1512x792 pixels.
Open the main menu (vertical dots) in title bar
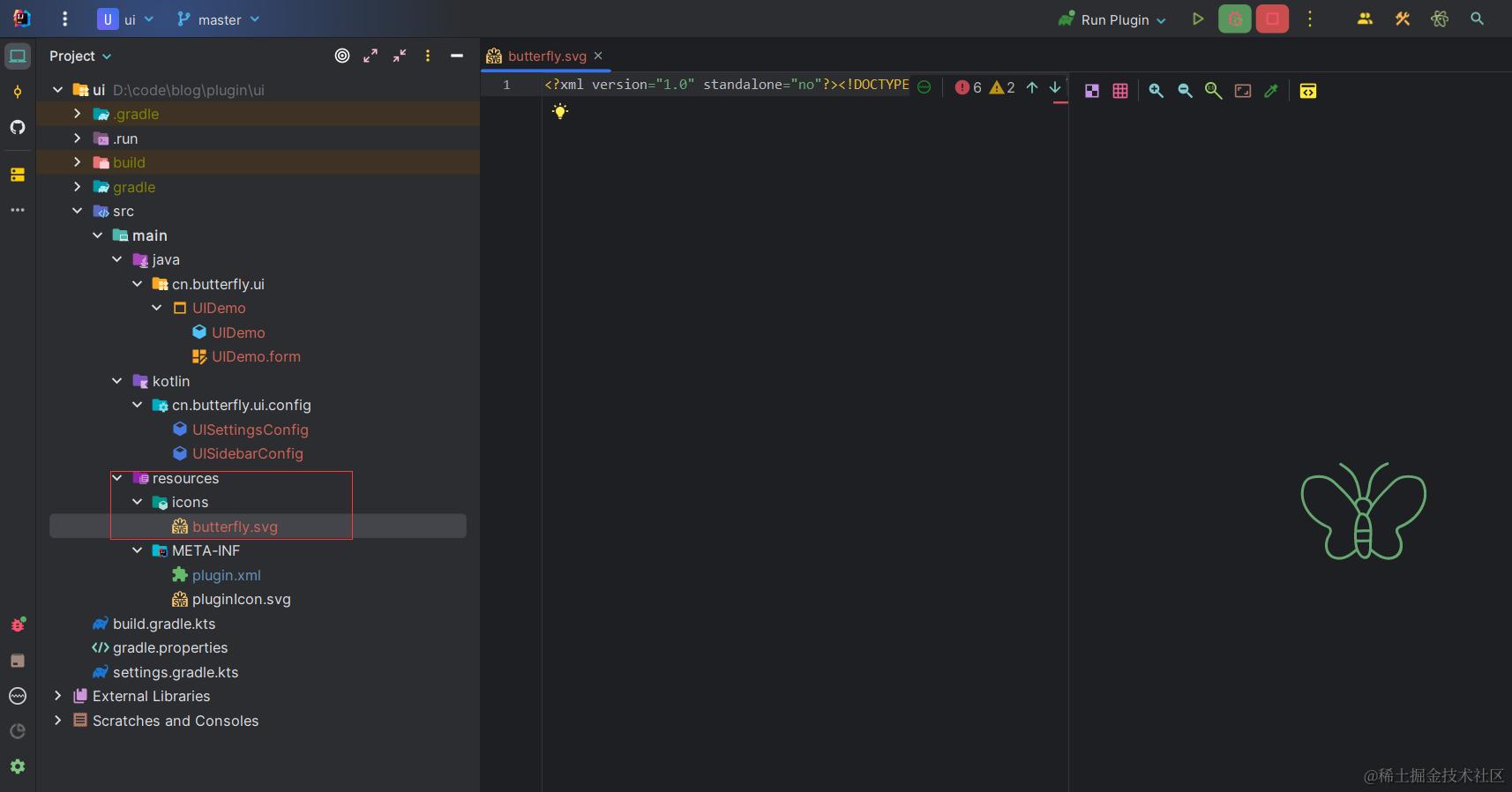64,19
